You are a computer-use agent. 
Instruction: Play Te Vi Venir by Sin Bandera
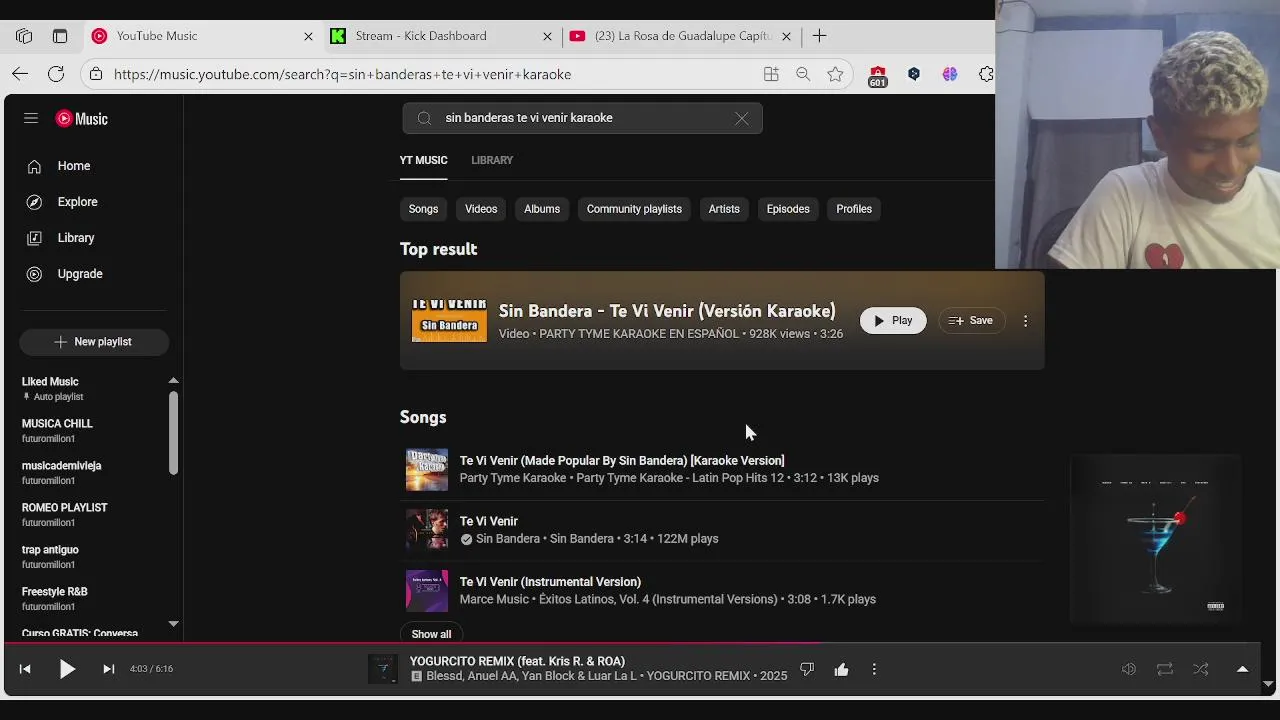tap(427, 530)
